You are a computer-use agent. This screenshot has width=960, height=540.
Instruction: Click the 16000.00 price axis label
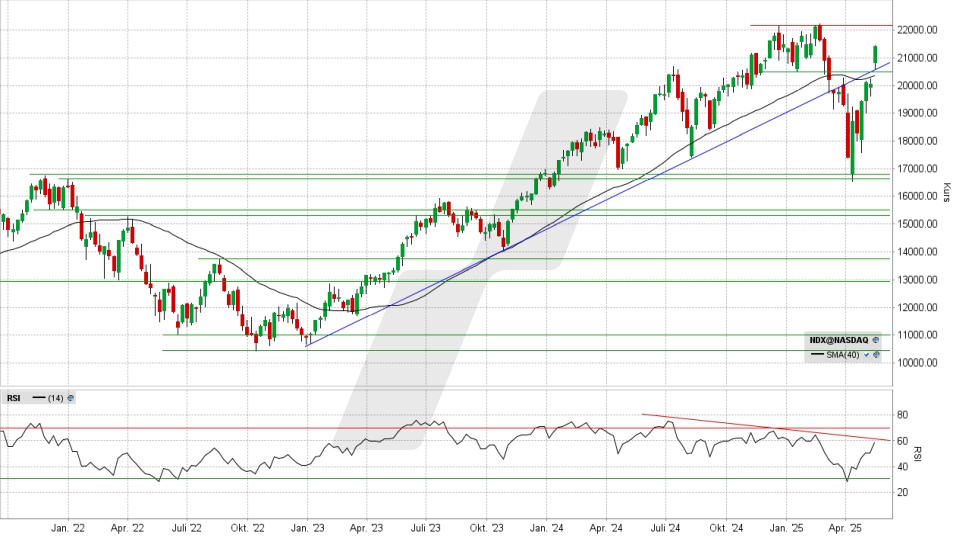[917, 196]
